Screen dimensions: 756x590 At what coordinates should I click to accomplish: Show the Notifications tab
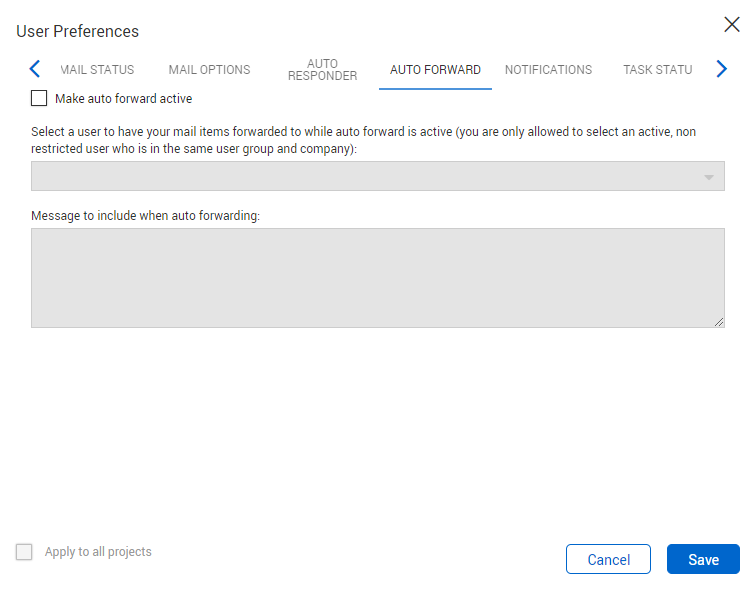point(548,70)
